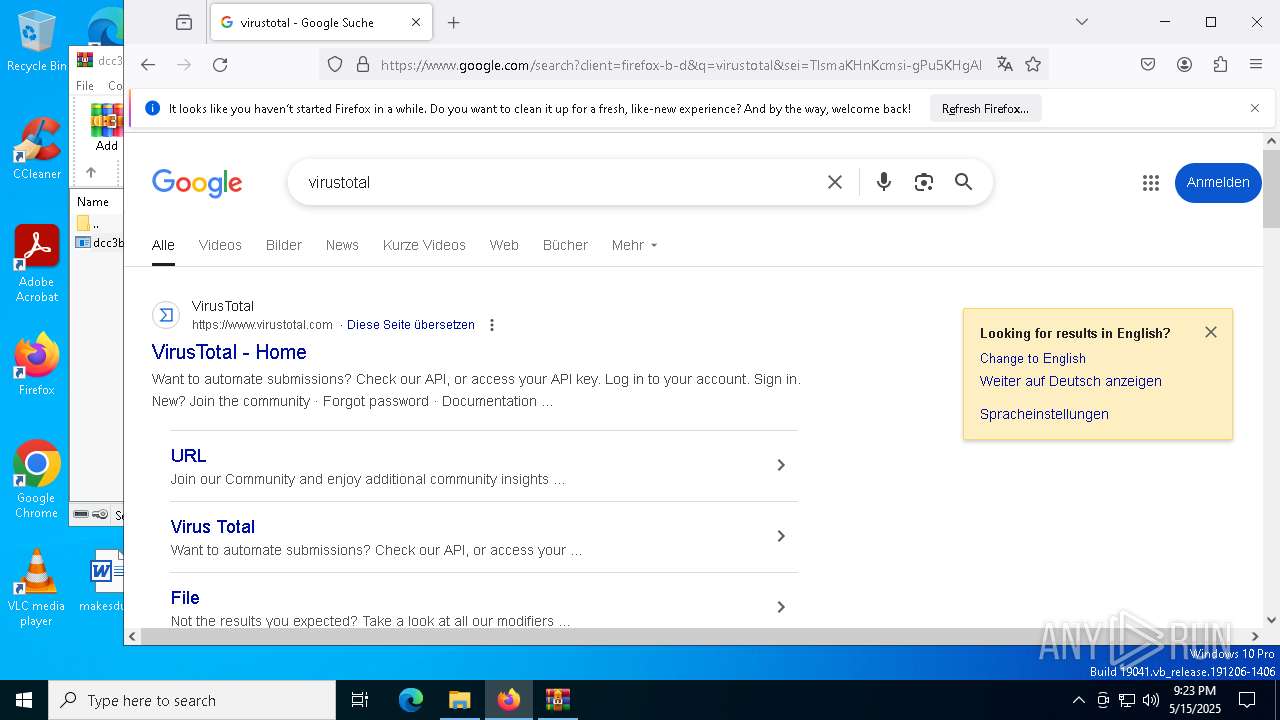The image size is (1280, 720).
Task: Open Spracheinstellungen link
Action: [x=1044, y=414]
